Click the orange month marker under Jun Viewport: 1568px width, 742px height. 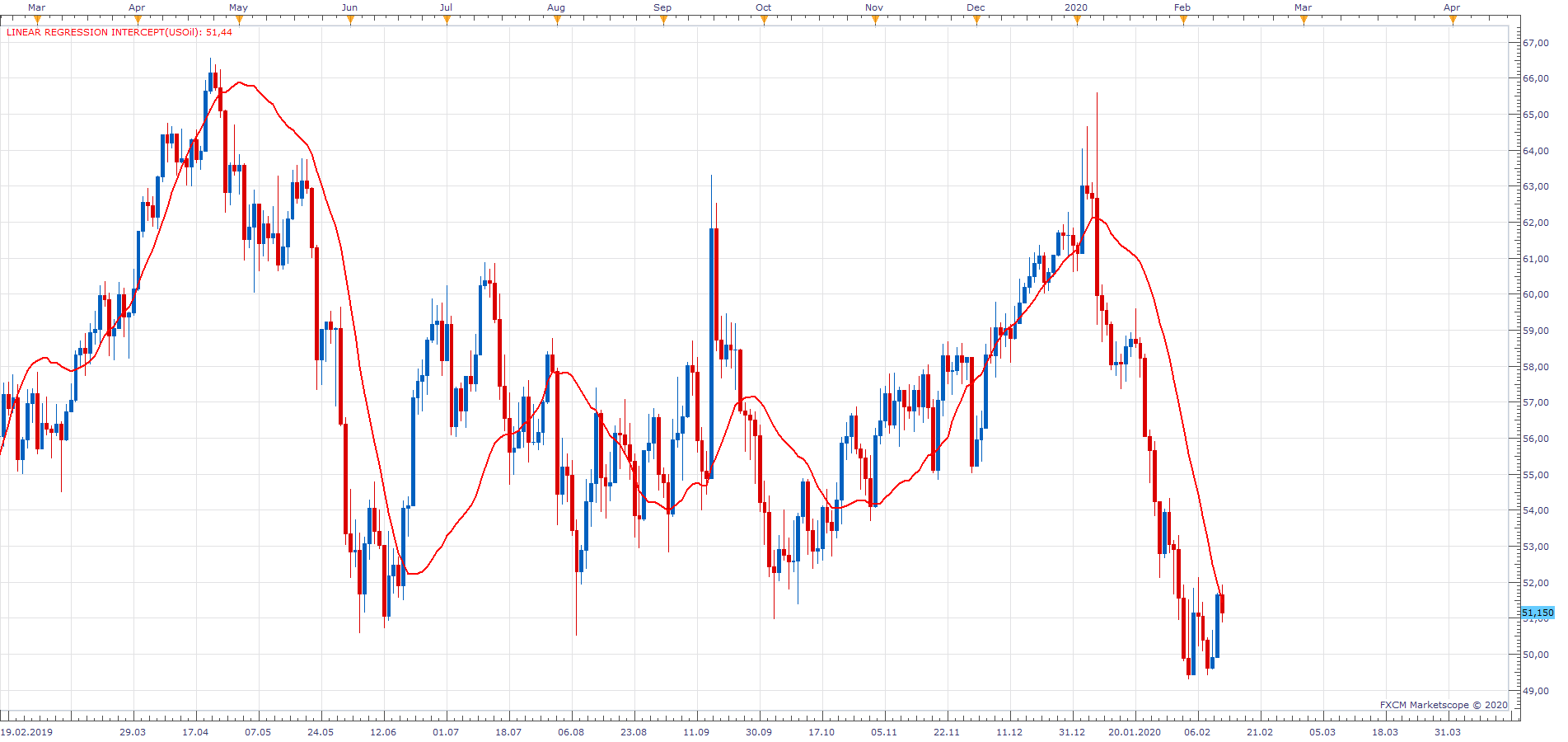pos(350,20)
